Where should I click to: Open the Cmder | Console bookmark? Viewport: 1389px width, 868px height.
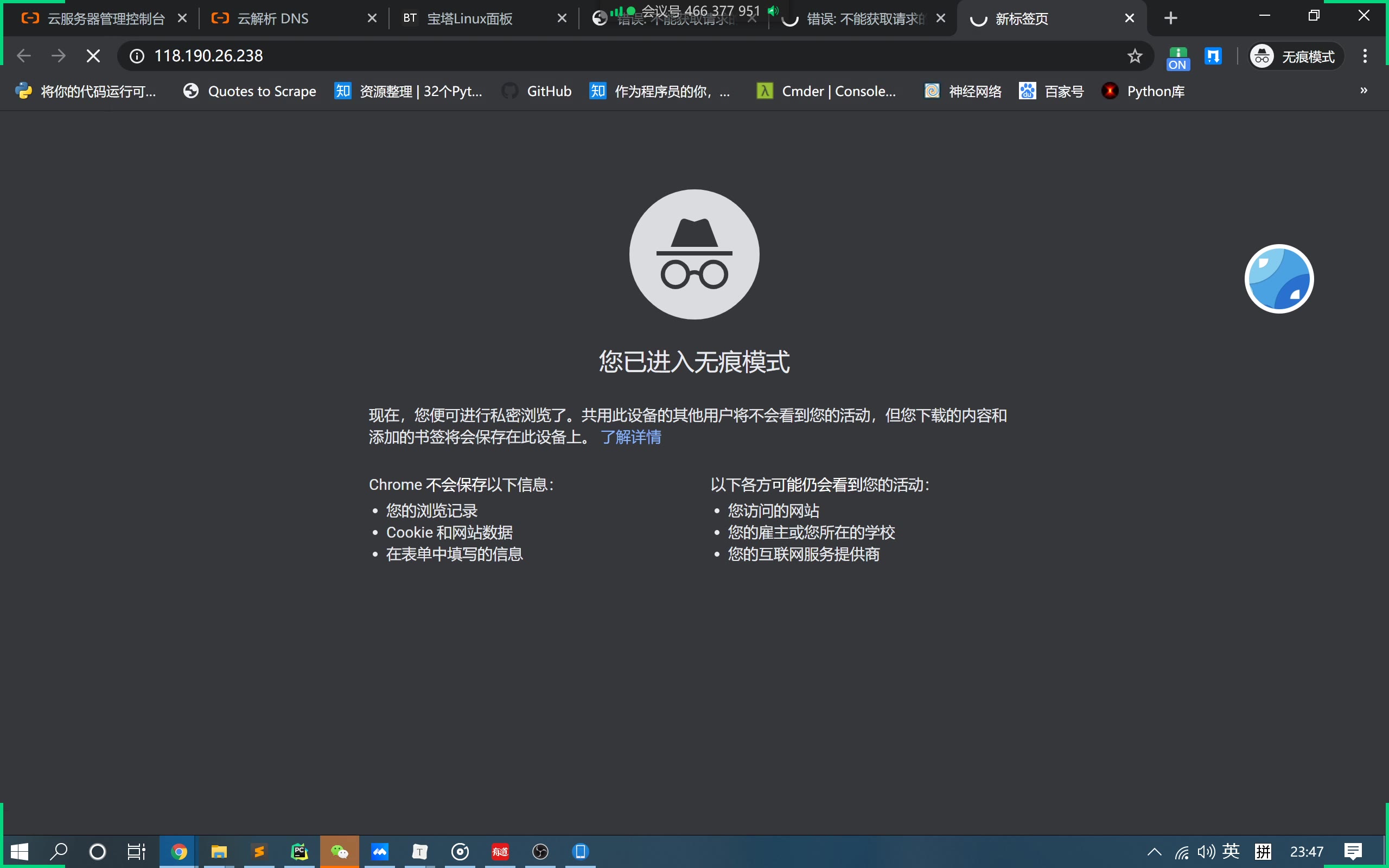[826, 91]
